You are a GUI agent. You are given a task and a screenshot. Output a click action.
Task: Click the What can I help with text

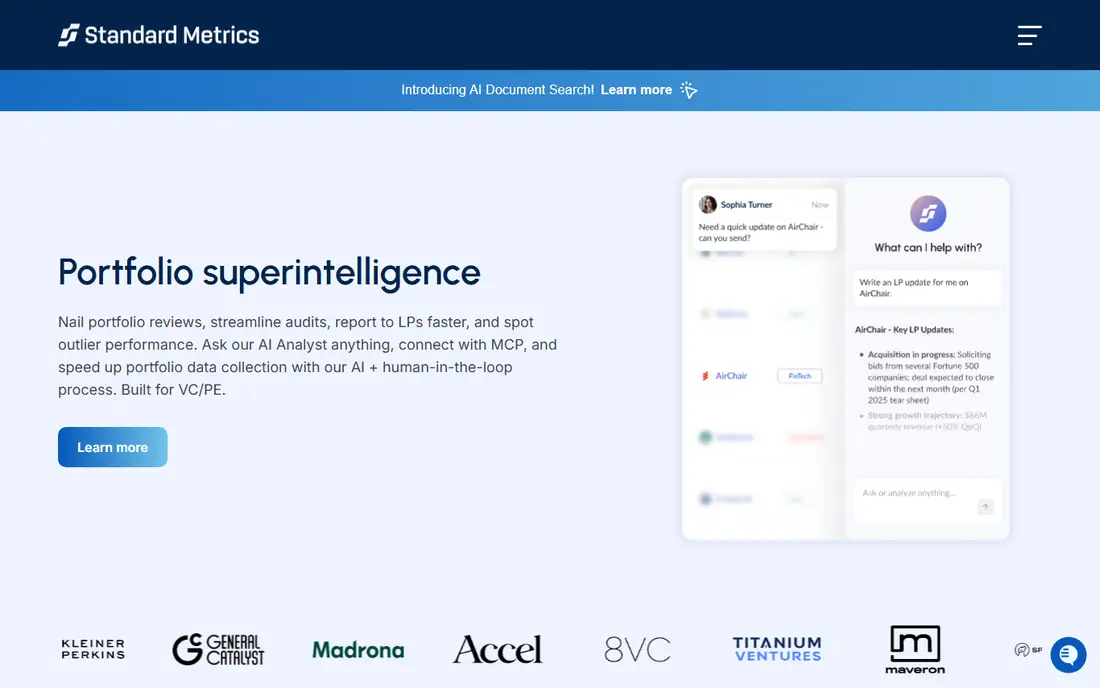click(x=927, y=248)
